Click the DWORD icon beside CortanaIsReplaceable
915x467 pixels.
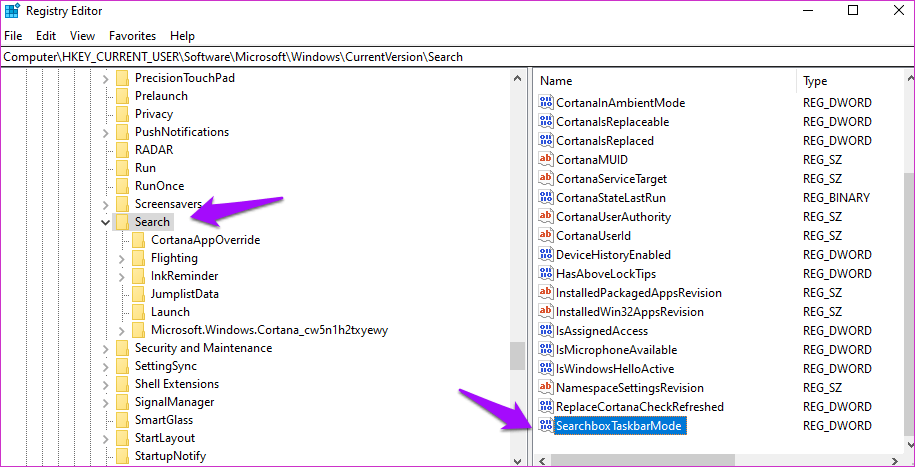point(546,122)
